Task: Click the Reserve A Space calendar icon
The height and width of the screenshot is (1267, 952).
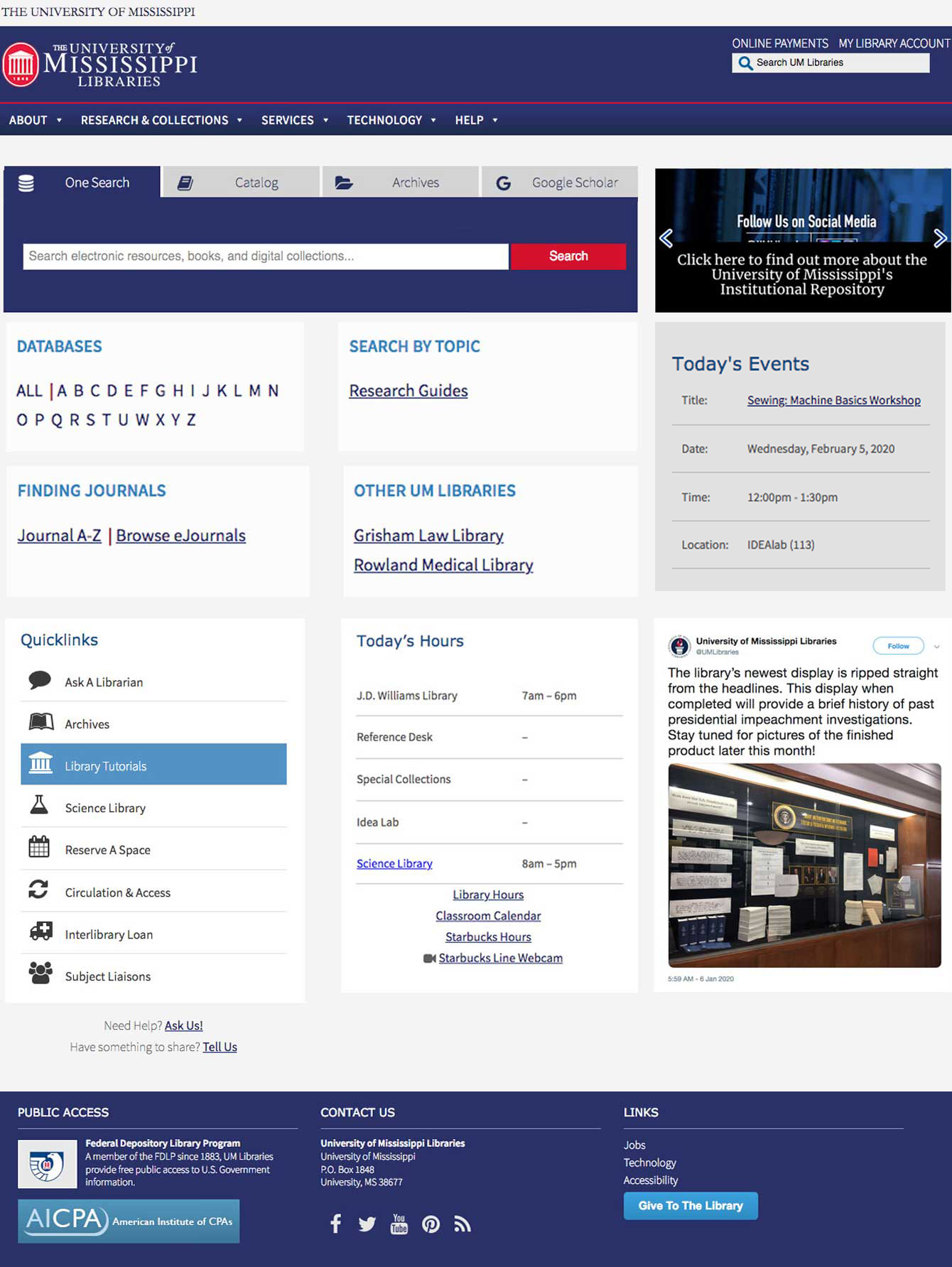Action: [39, 847]
